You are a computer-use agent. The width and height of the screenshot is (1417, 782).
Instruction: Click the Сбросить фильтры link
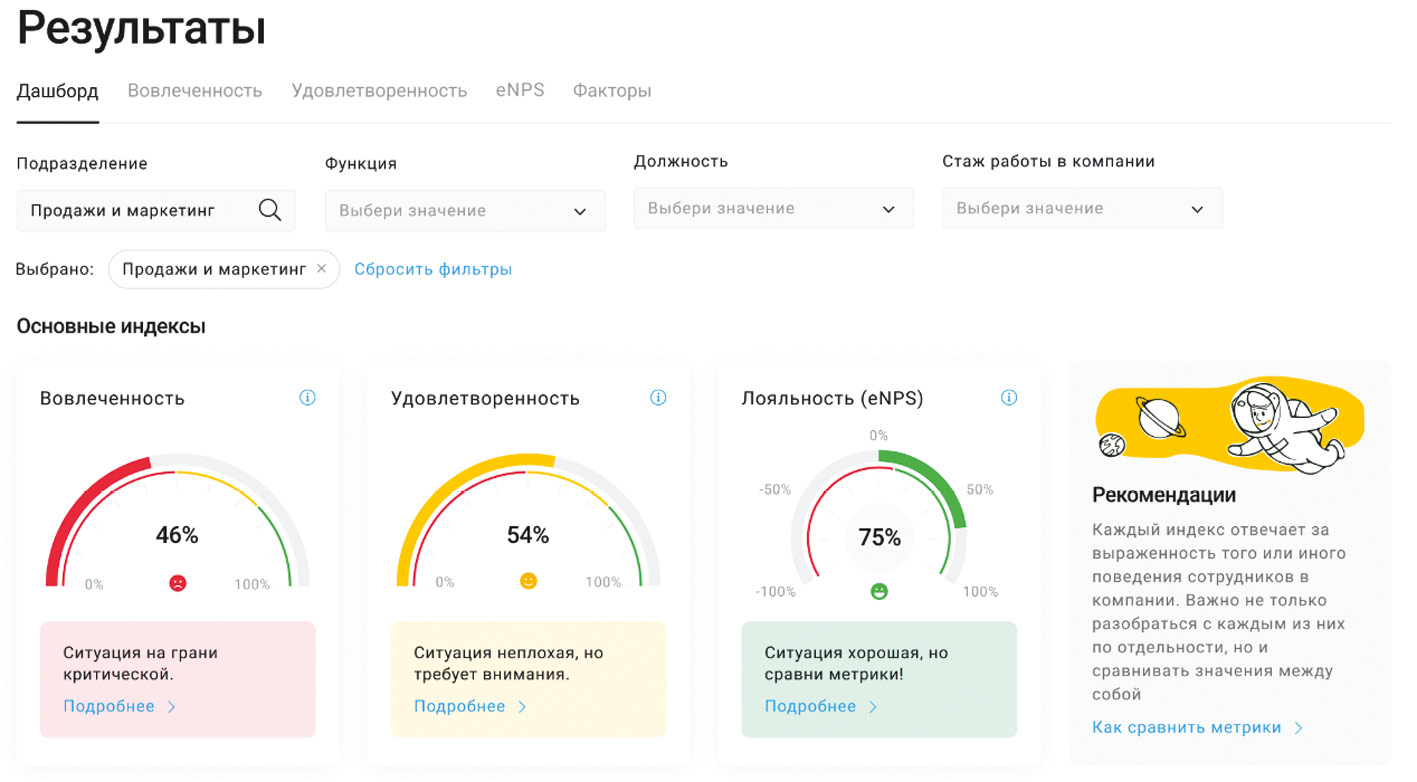(433, 269)
